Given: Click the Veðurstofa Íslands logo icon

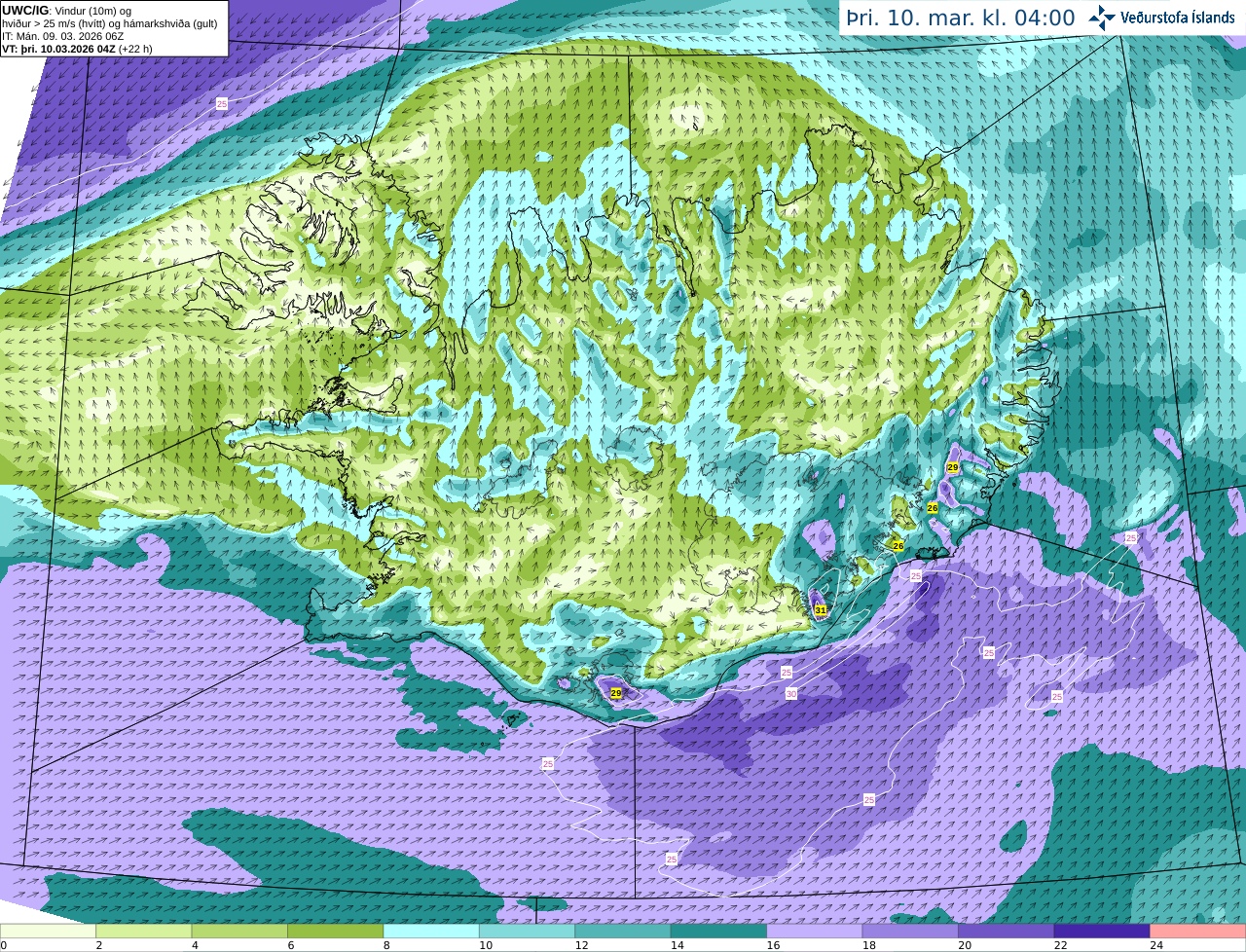Looking at the screenshot, I should click(1101, 18).
